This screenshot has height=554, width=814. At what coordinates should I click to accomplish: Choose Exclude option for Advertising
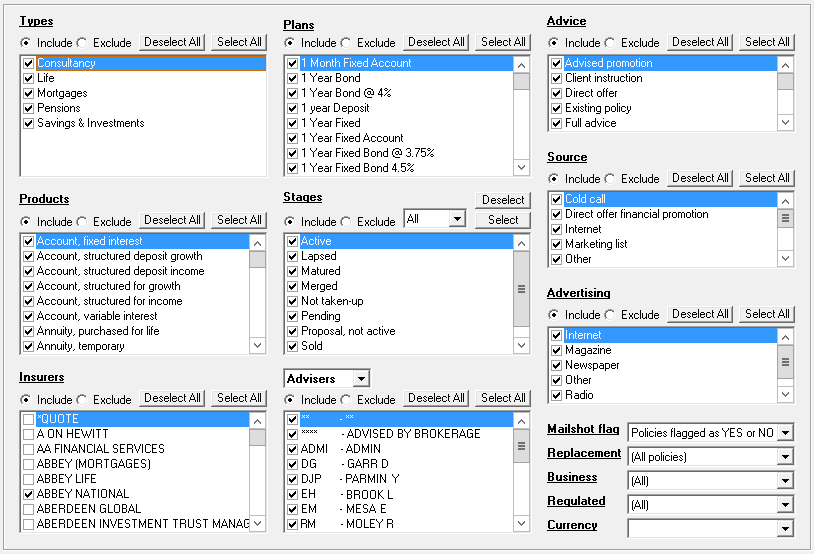coord(610,315)
